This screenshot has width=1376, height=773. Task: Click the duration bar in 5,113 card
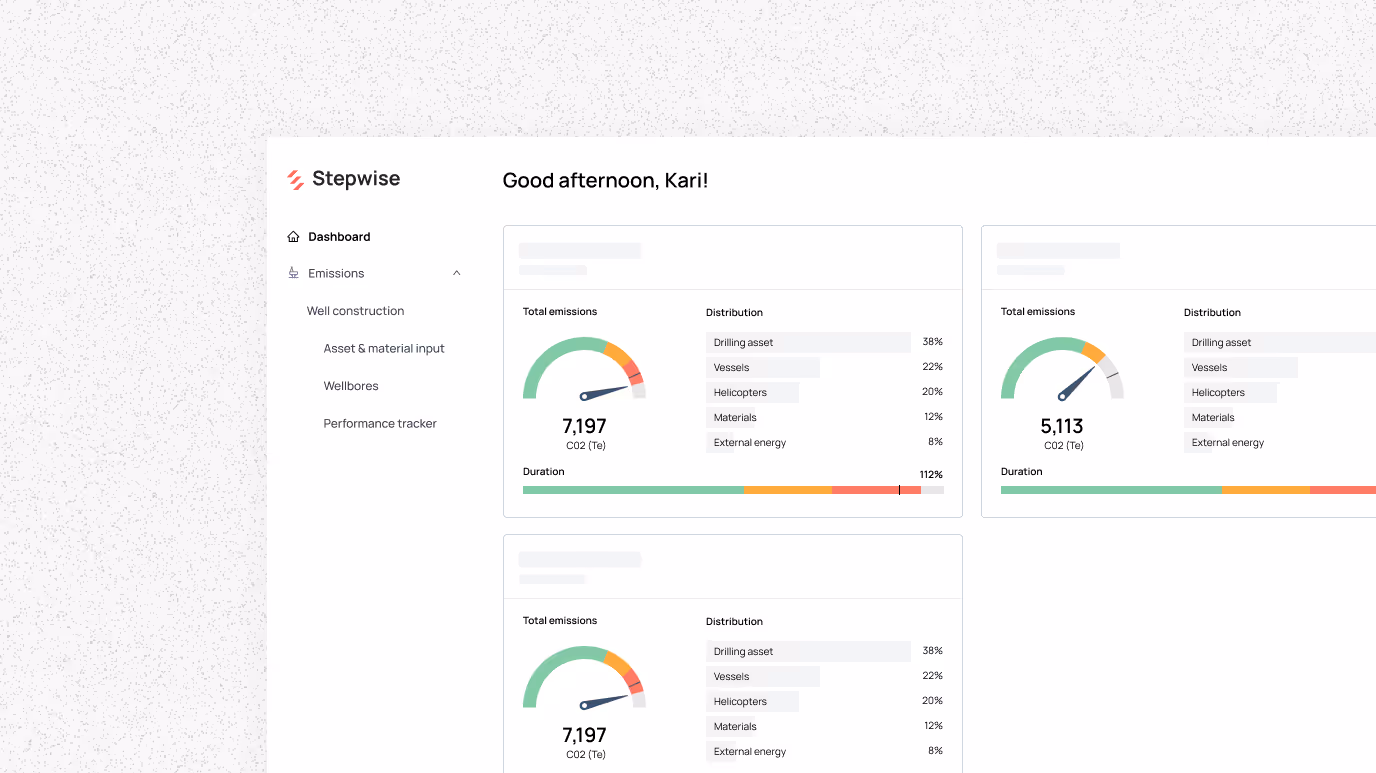pos(1188,490)
